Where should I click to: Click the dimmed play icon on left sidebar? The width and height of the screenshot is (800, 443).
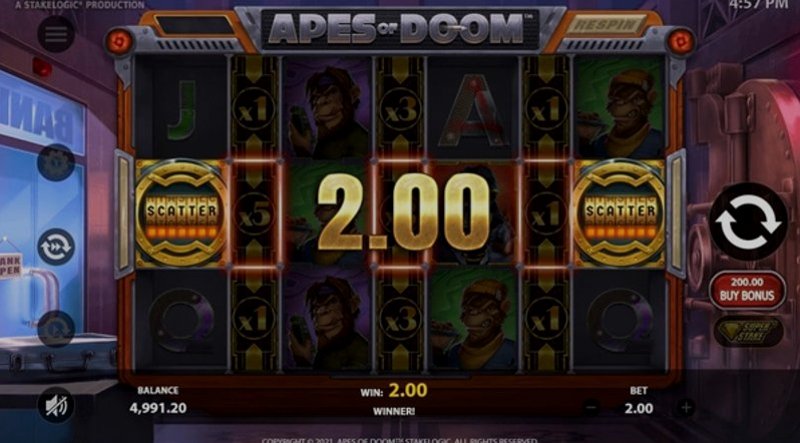[x=56, y=329]
